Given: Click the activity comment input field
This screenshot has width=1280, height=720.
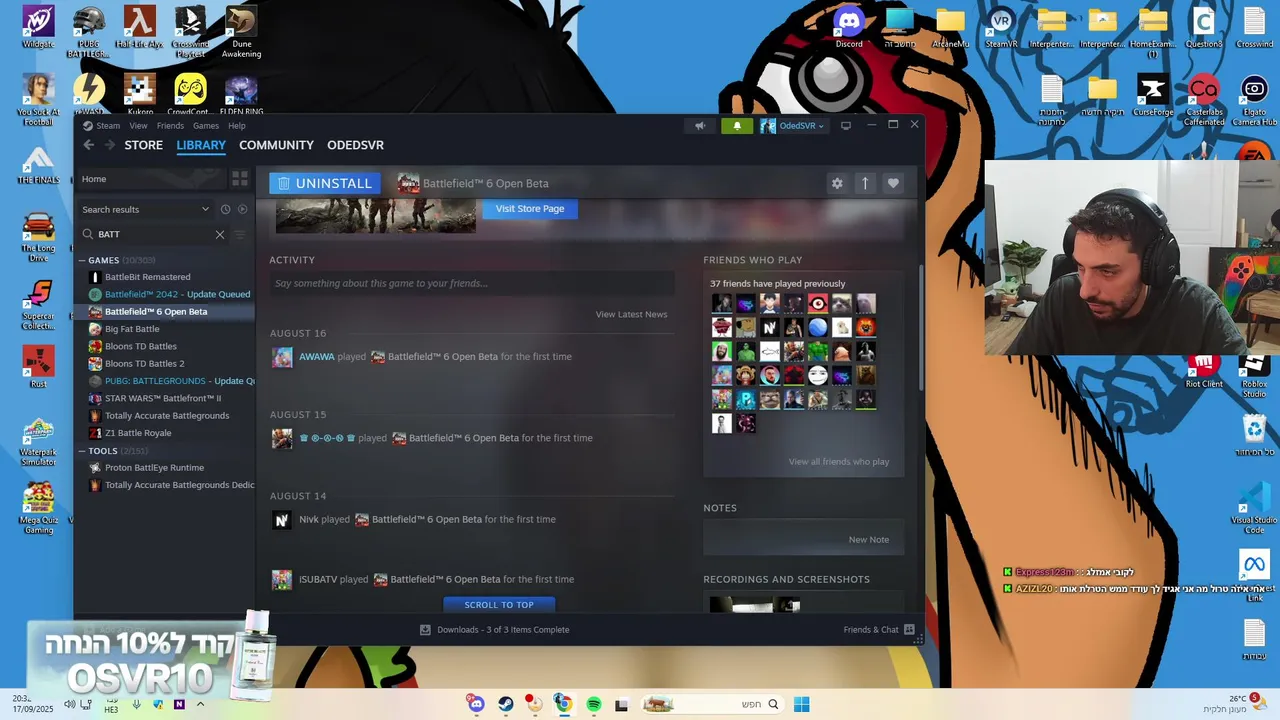Looking at the screenshot, I should click(471, 283).
